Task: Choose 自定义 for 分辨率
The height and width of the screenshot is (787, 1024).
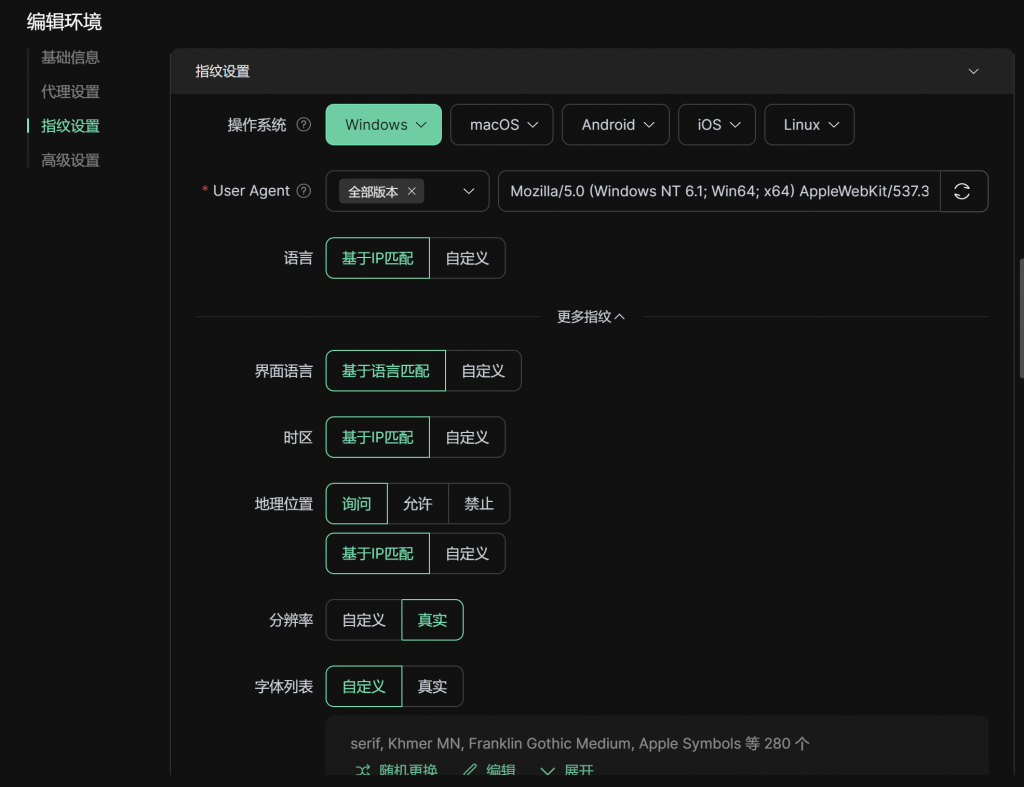Action: pos(364,620)
